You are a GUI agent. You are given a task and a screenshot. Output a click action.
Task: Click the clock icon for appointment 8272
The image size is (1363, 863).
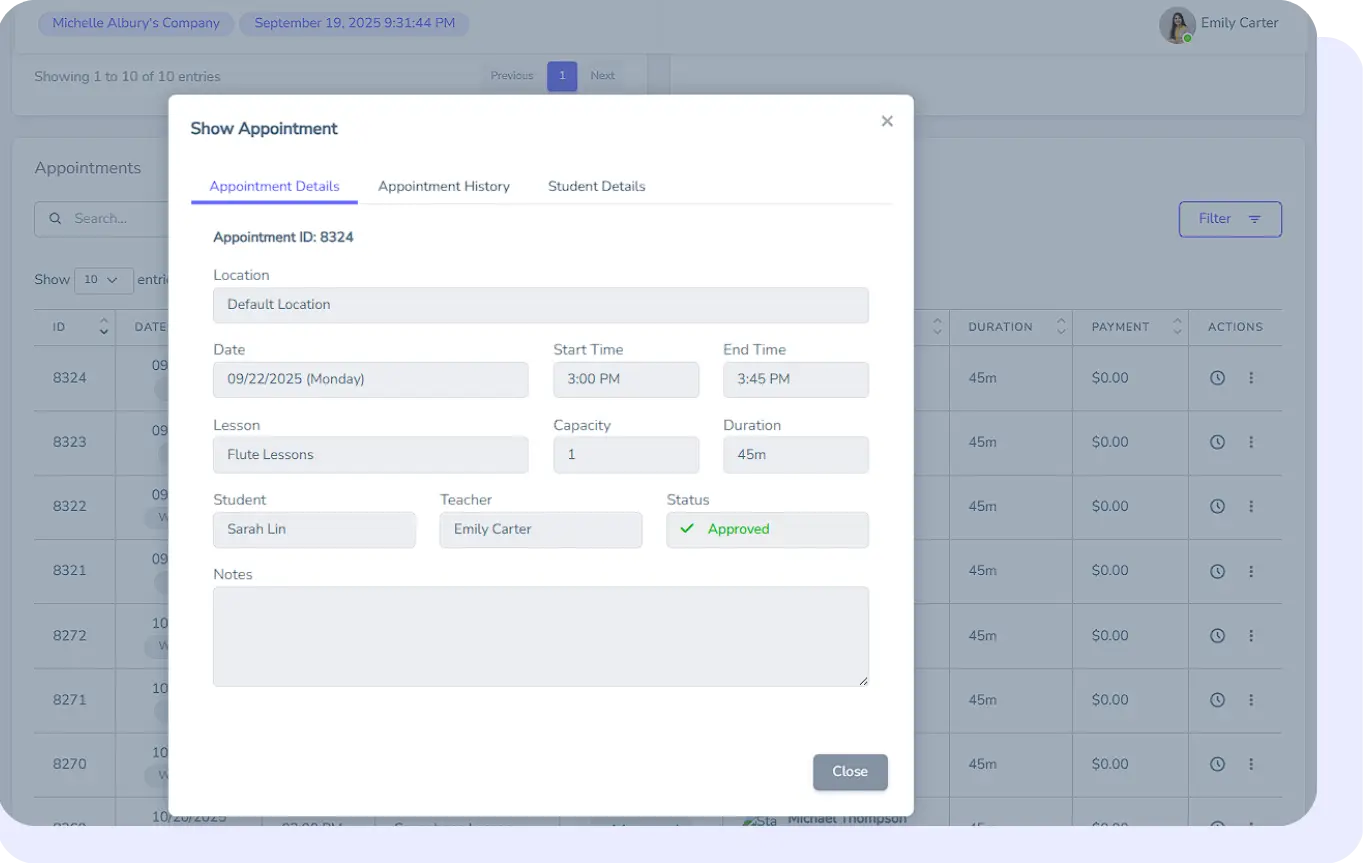click(1217, 635)
